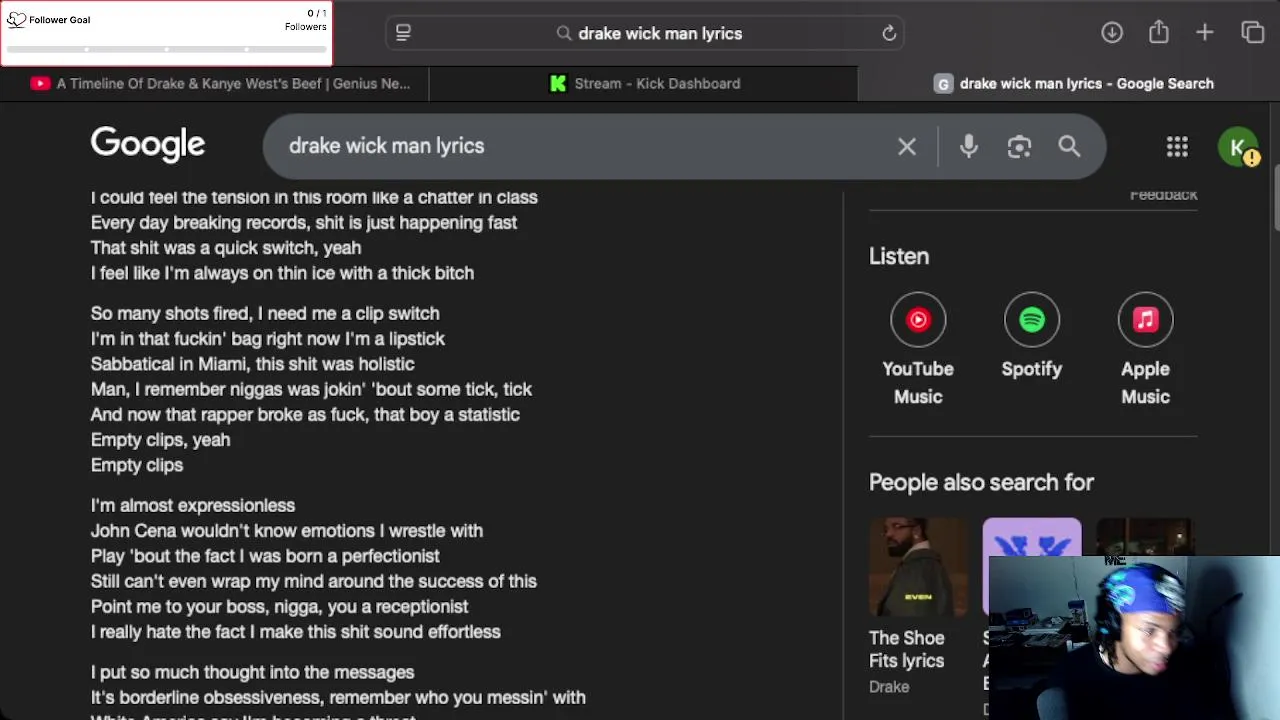Click the Kick favicon on the dashboard tab

tap(558, 84)
